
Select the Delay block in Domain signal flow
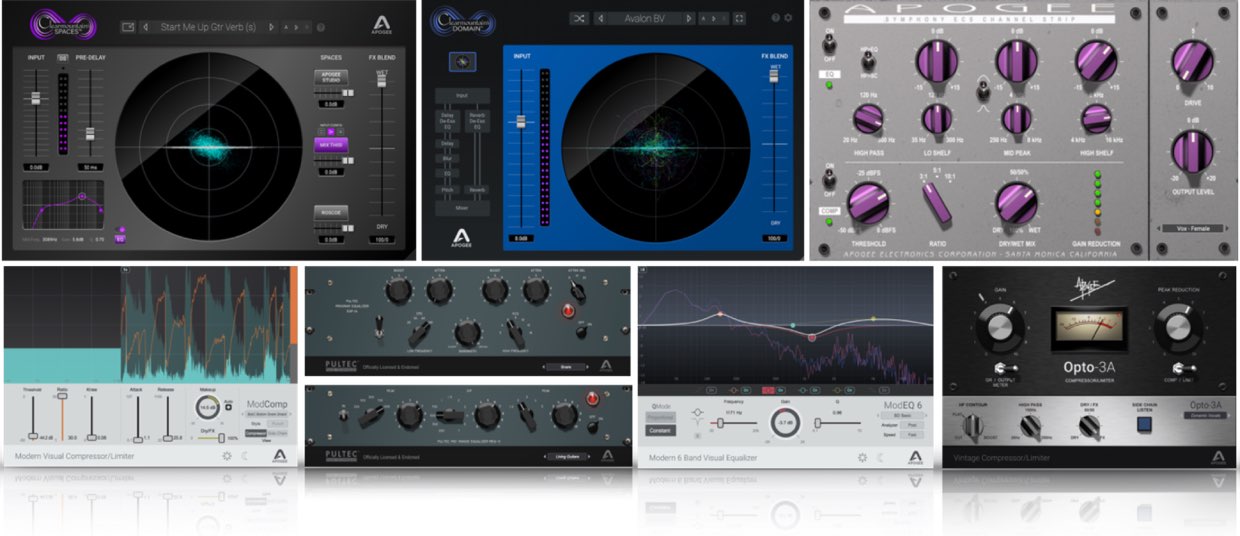(x=449, y=143)
